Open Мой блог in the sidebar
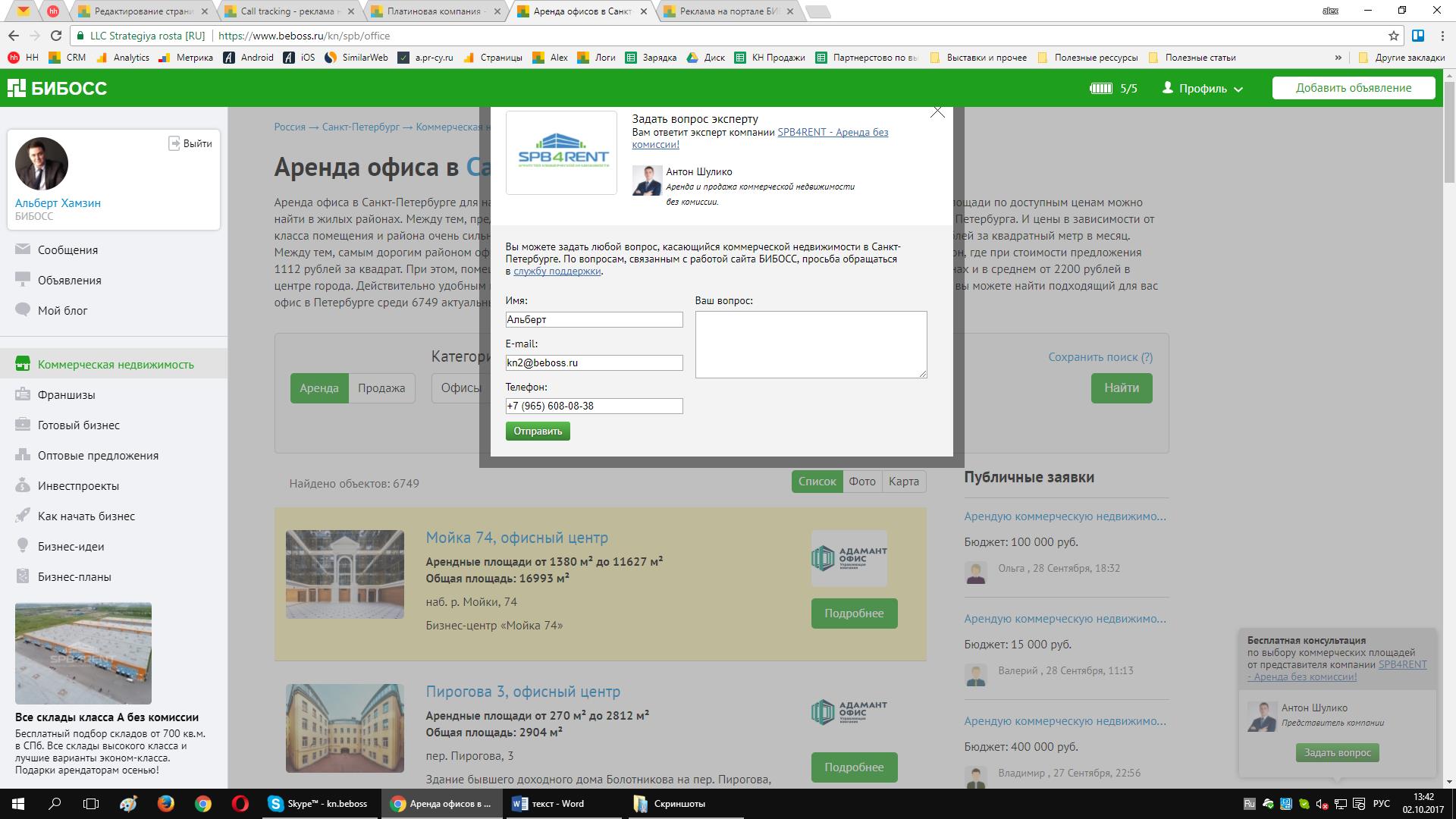This screenshot has width=1456, height=819. click(x=62, y=311)
